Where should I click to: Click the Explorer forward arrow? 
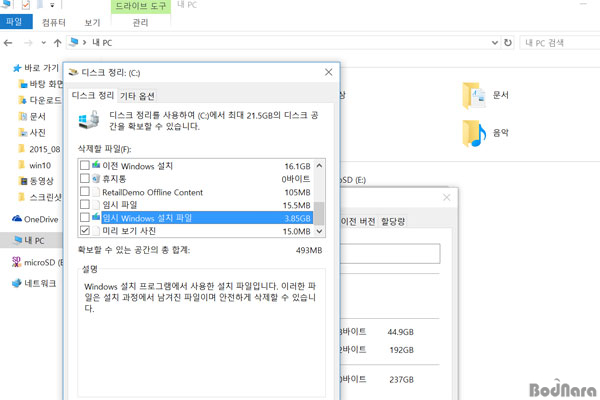coord(28,43)
